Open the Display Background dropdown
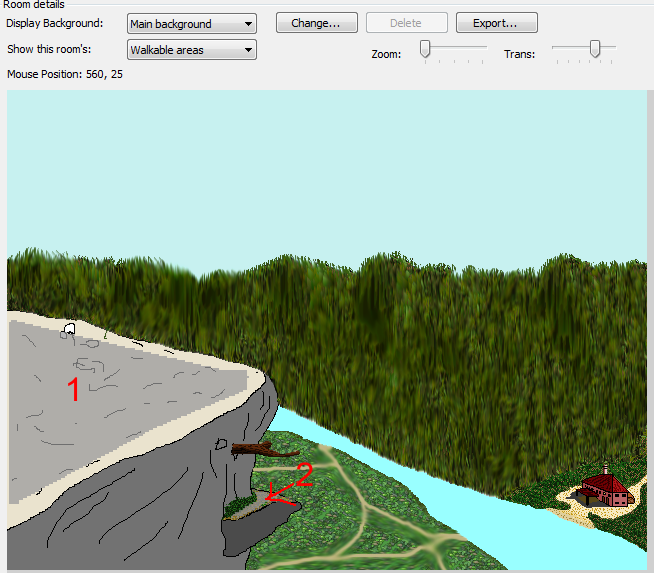Screen dimensions: 654x573 pos(191,24)
